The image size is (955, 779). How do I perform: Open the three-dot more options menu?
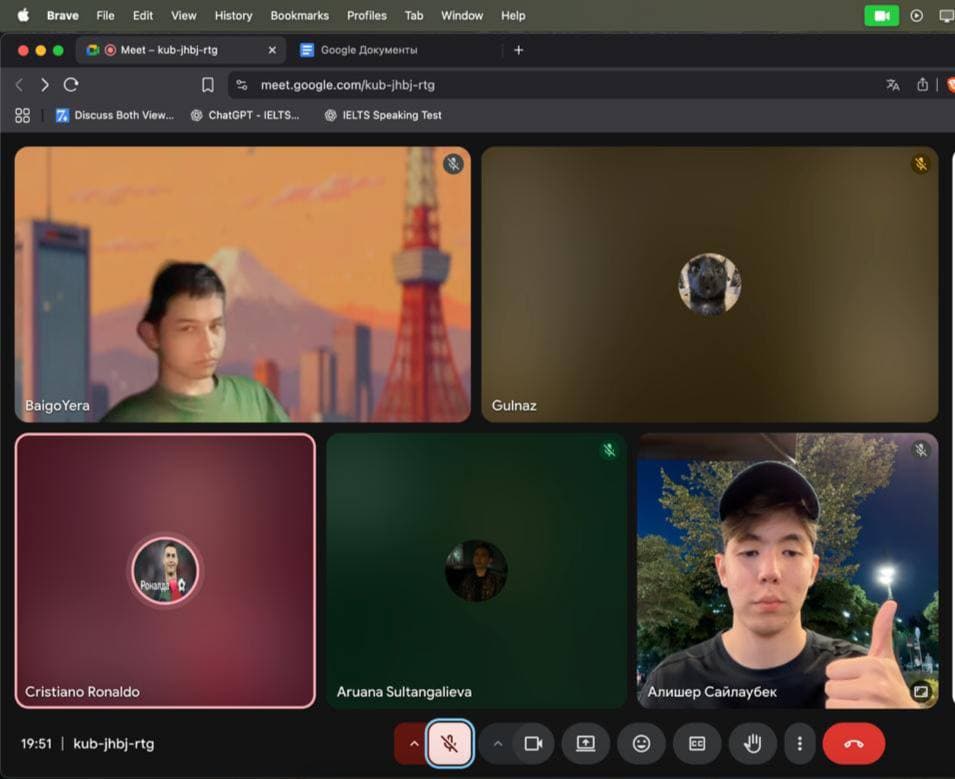point(799,744)
